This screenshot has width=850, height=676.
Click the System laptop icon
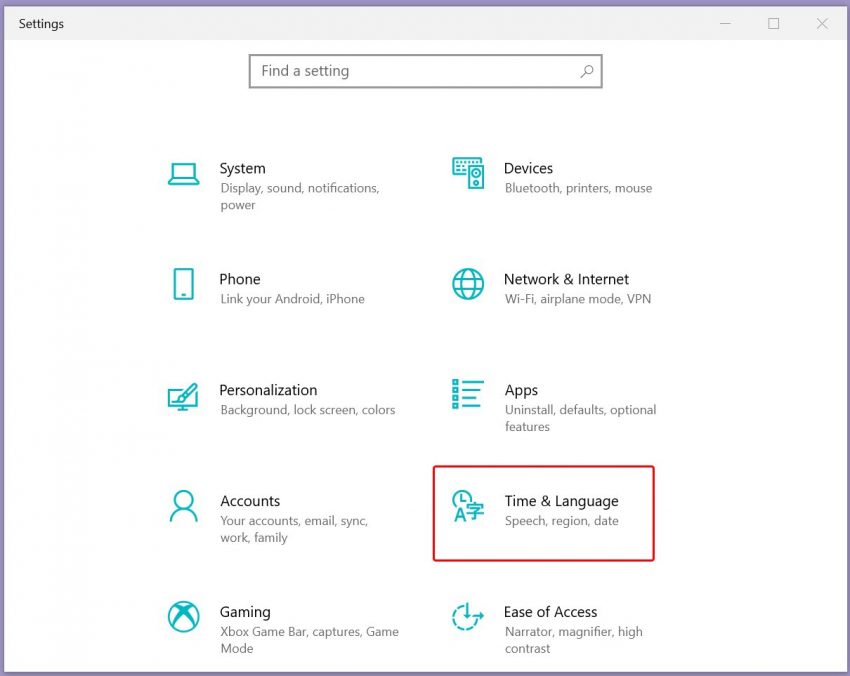pyautogui.click(x=183, y=174)
